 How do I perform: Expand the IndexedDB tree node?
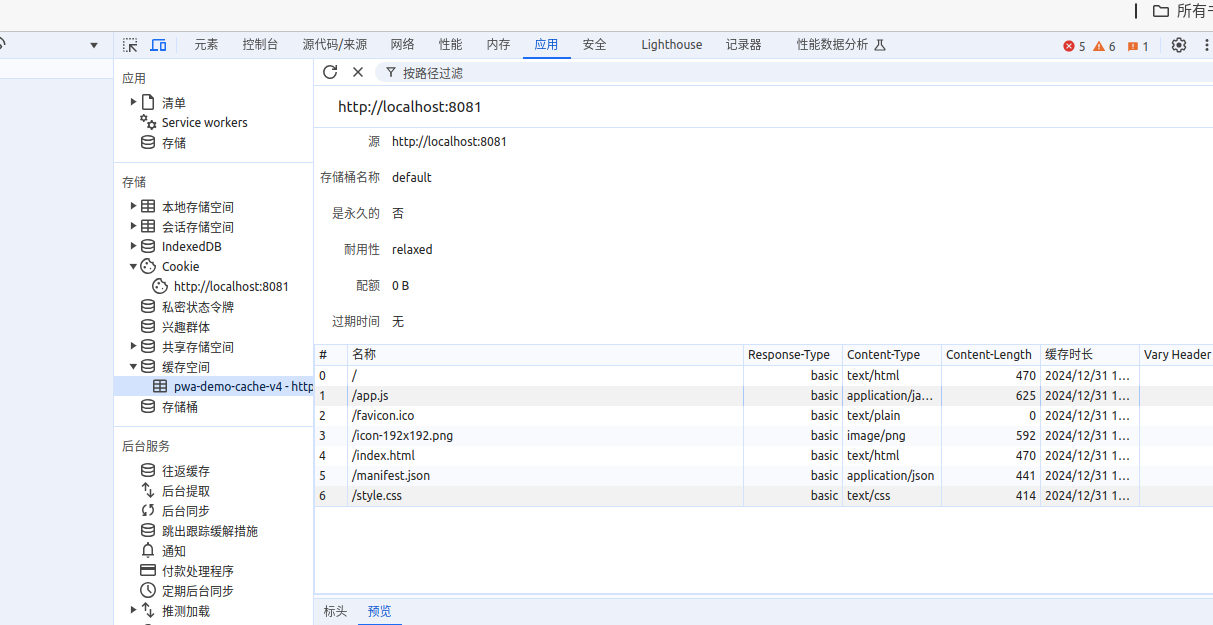[134, 247]
